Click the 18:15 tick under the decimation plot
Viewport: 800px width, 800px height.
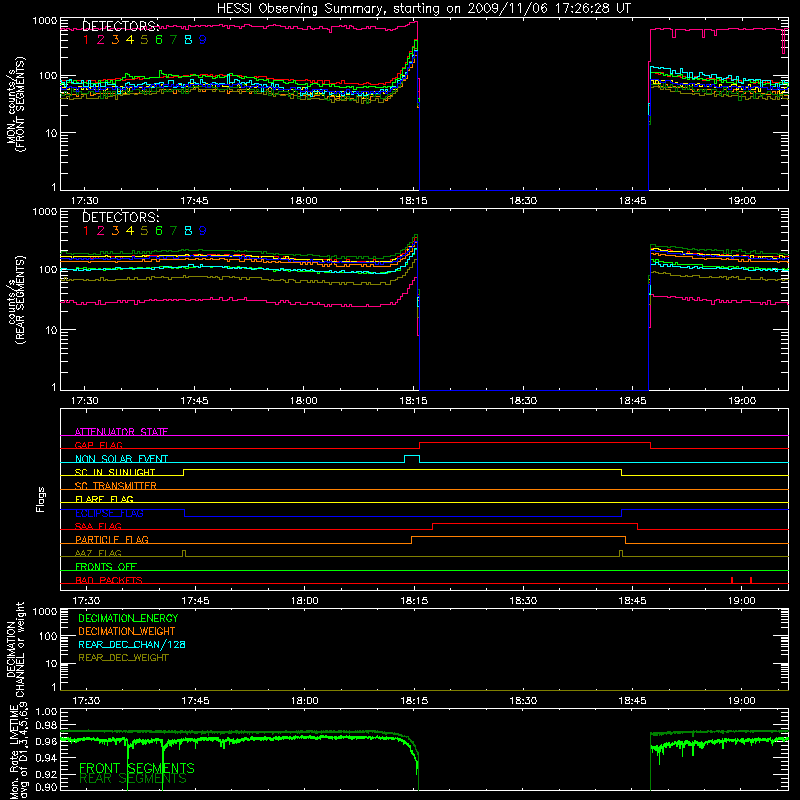click(414, 701)
